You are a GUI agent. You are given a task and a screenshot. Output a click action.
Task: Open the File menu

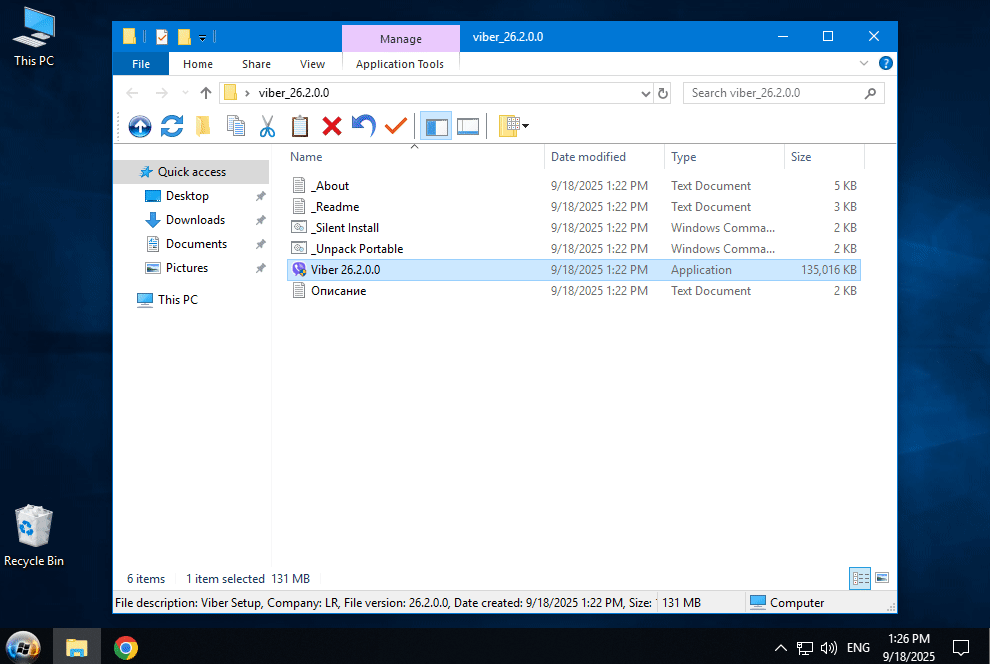141,64
